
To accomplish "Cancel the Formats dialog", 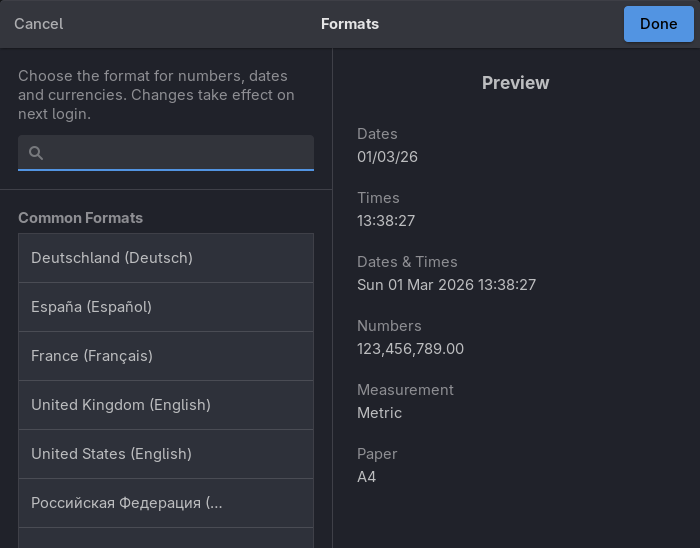I will [x=39, y=24].
